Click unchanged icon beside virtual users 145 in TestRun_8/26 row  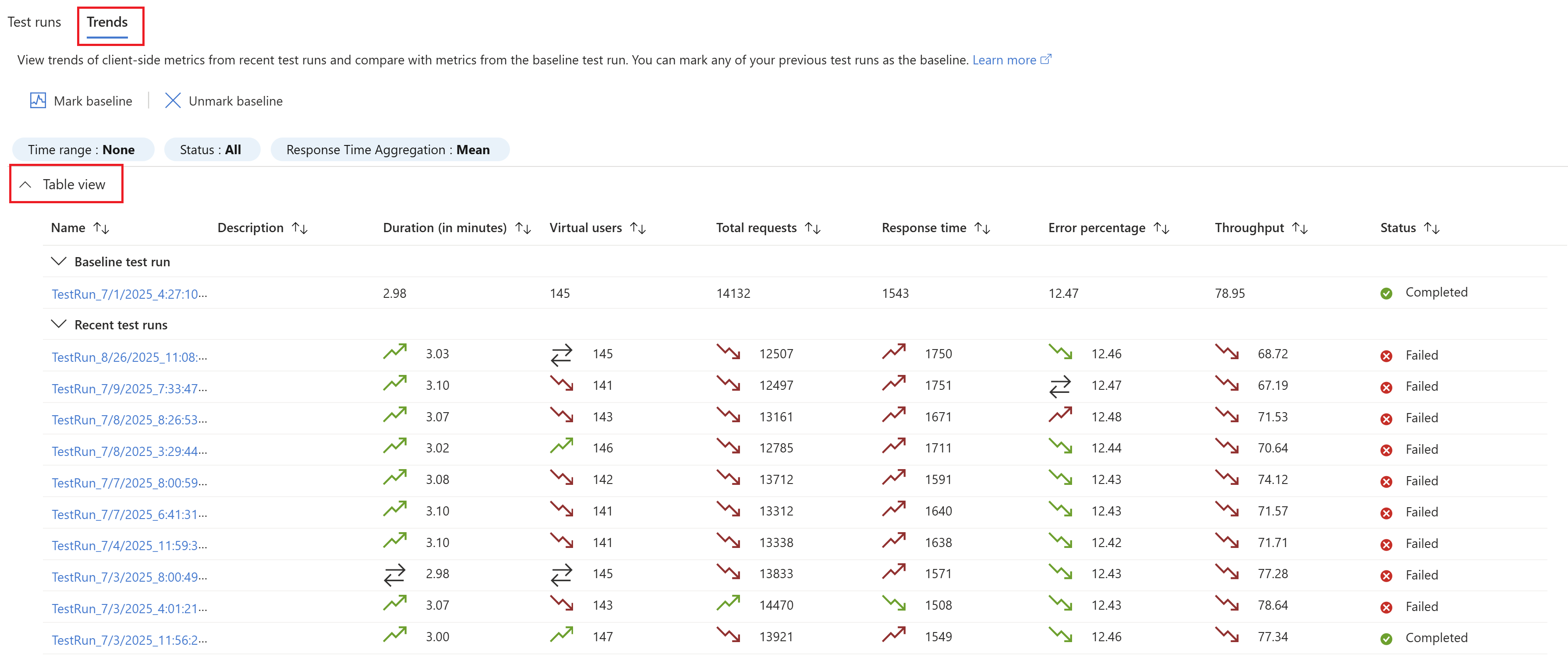coord(561,355)
